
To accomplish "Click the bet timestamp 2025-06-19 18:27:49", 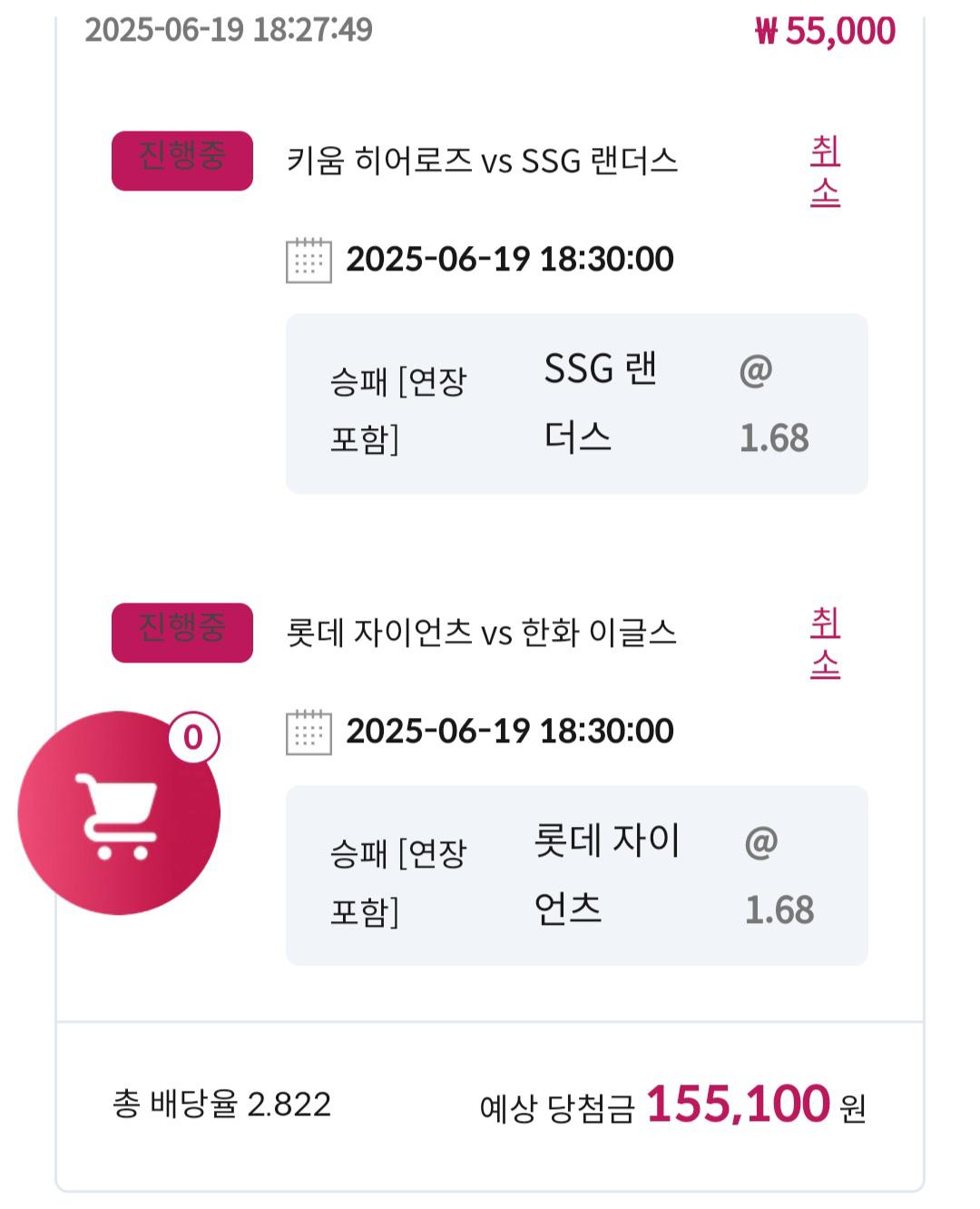I will point(229,30).
